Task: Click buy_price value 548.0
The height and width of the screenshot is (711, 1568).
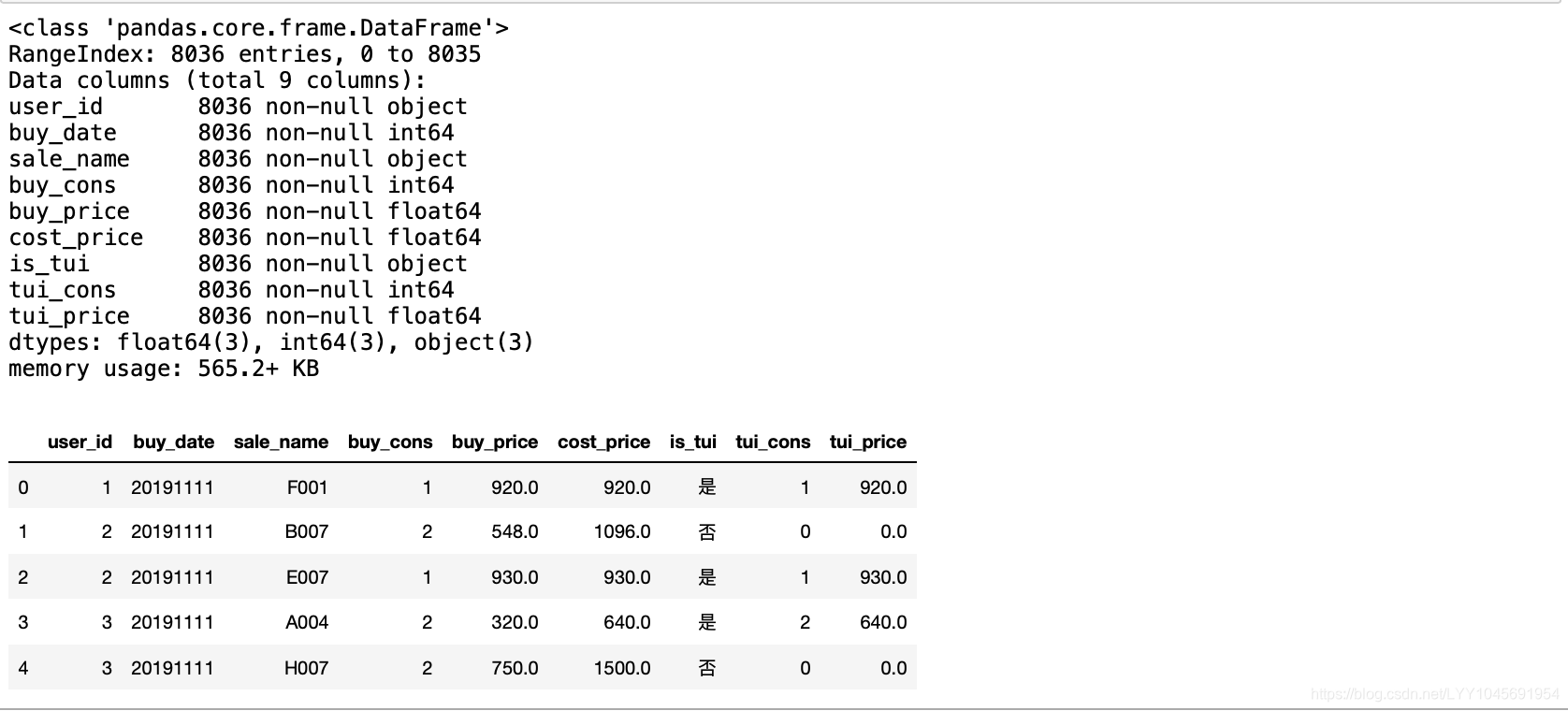Action: click(x=515, y=531)
